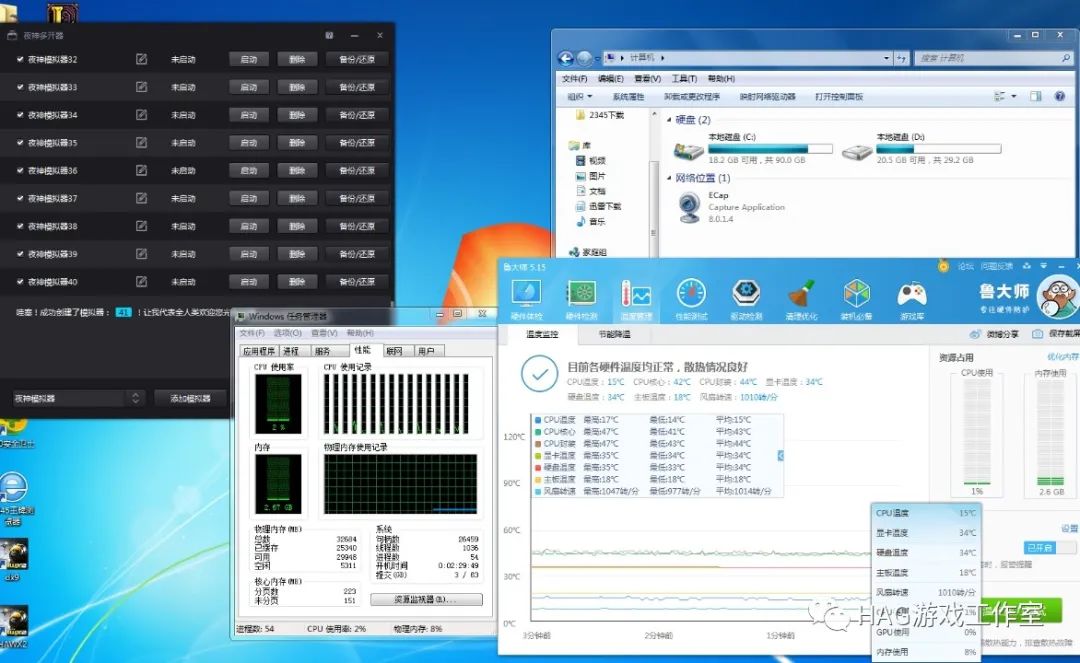Viewport: 1080px width, 663px height.
Task: Uncheck the 夜神模拟器36 checkbox
Action: (20, 170)
